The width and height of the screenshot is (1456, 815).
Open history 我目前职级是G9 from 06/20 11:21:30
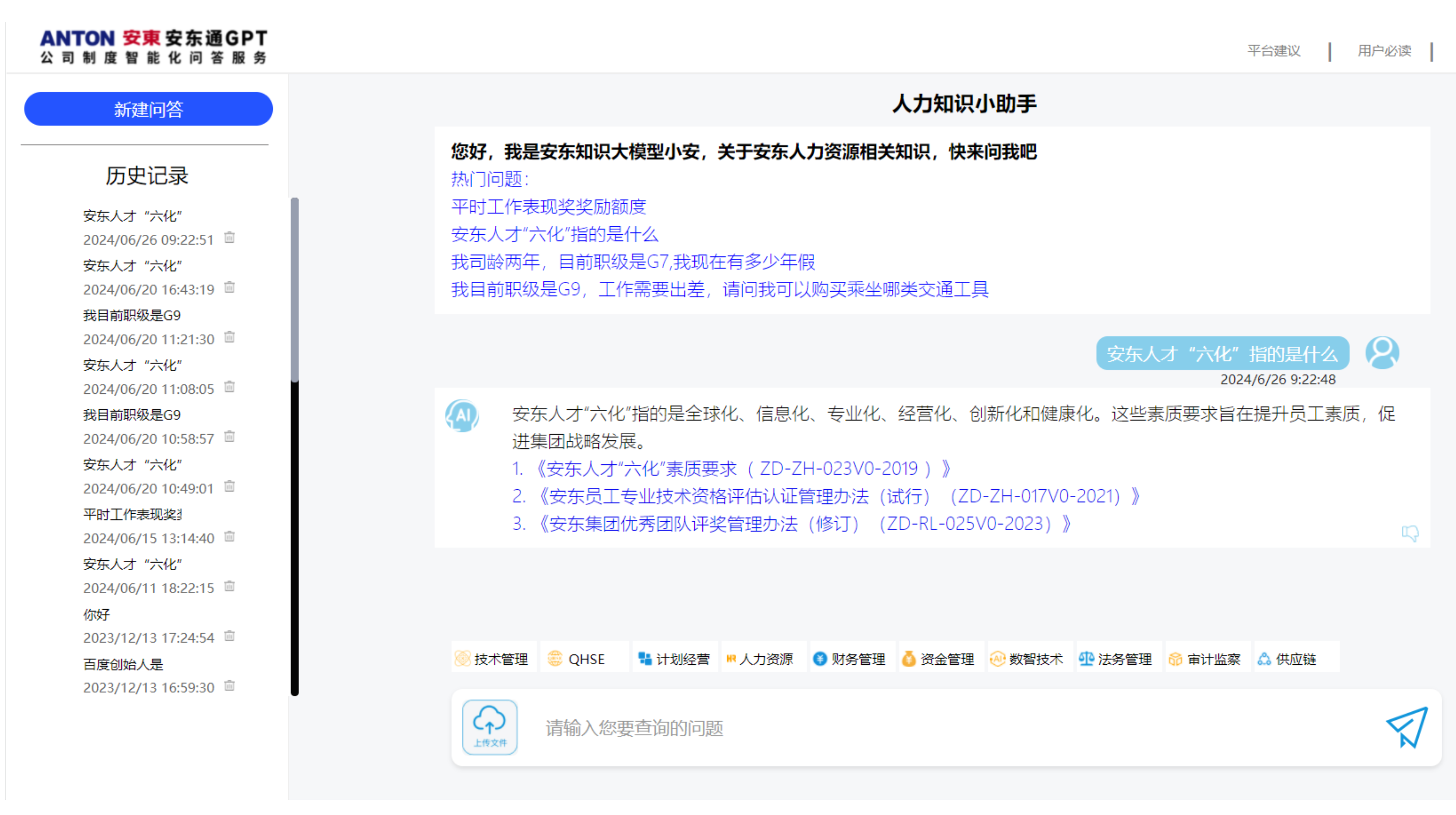coord(132,315)
